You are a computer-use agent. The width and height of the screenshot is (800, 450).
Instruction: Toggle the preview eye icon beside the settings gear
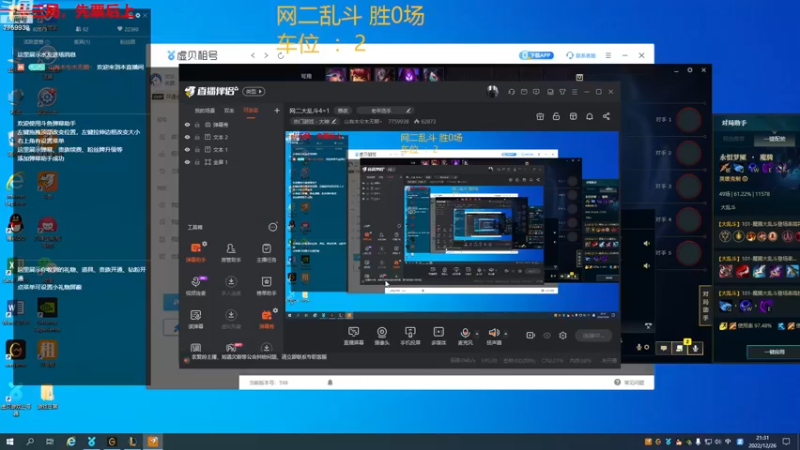(546, 335)
